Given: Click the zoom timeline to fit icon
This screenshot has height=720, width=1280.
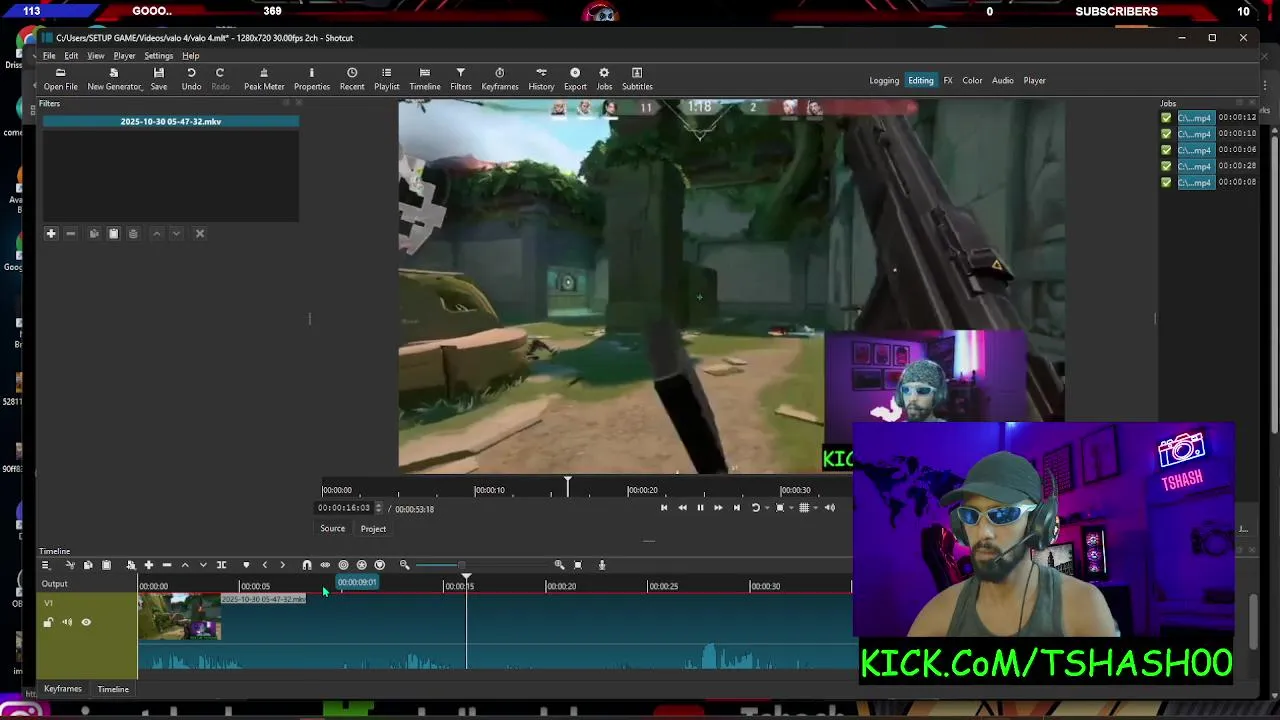Looking at the screenshot, I should tap(578, 565).
